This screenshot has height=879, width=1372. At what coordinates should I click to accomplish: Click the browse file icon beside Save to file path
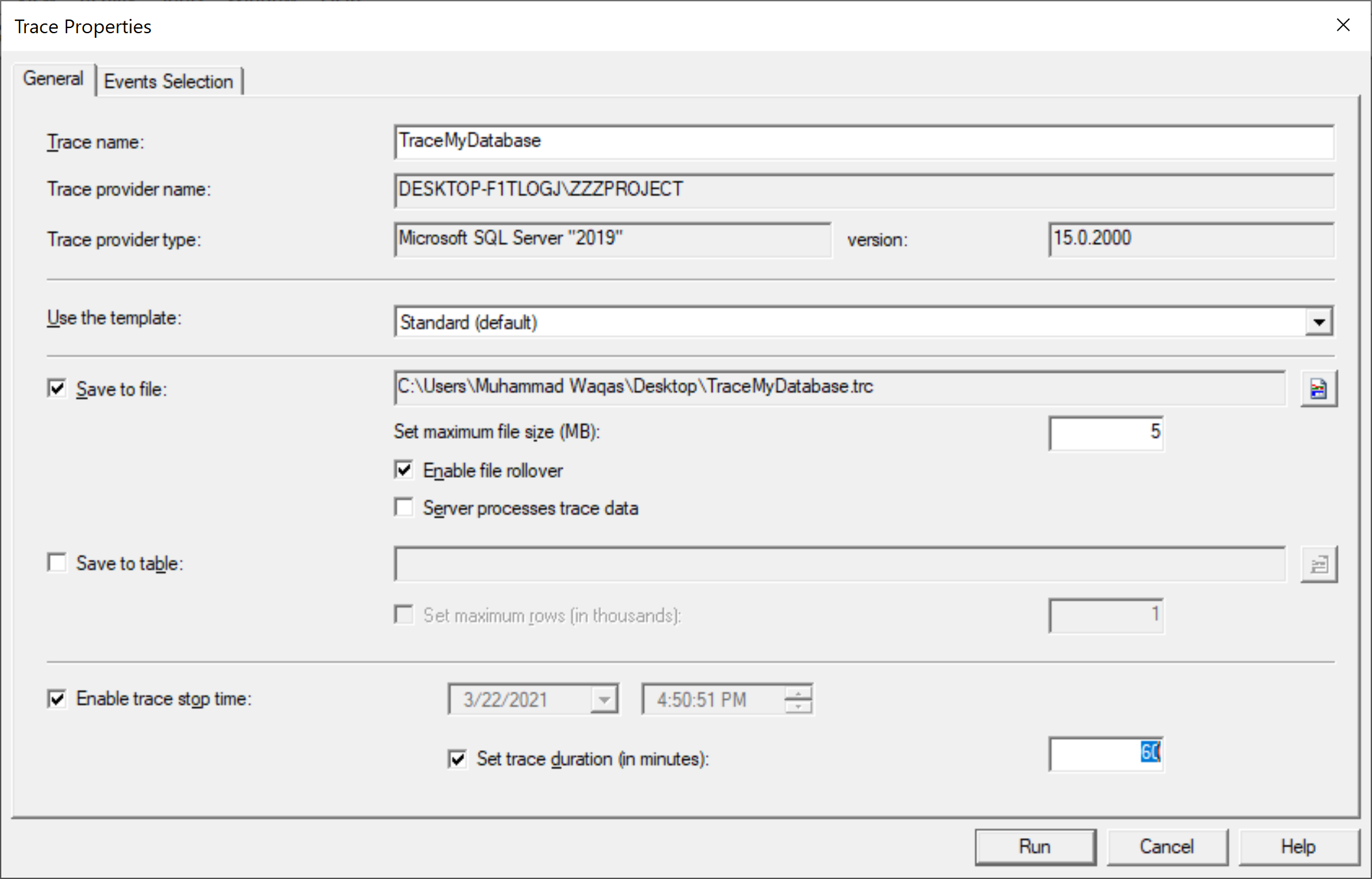[x=1318, y=389]
